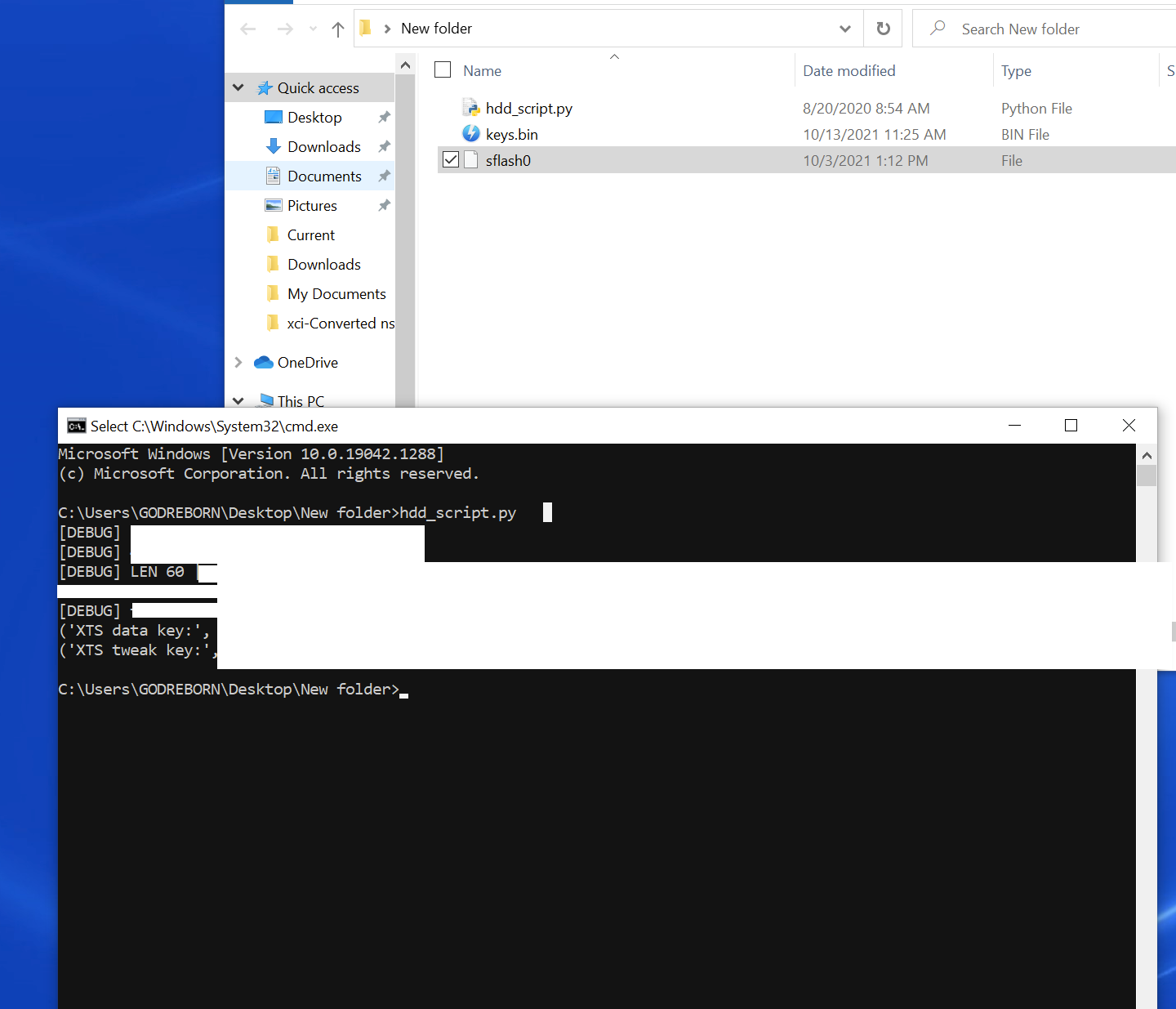Click the keys.bin file icon
Viewport: 1176px width, 1009px height.
pyautogui.click(x=471, y=133)
